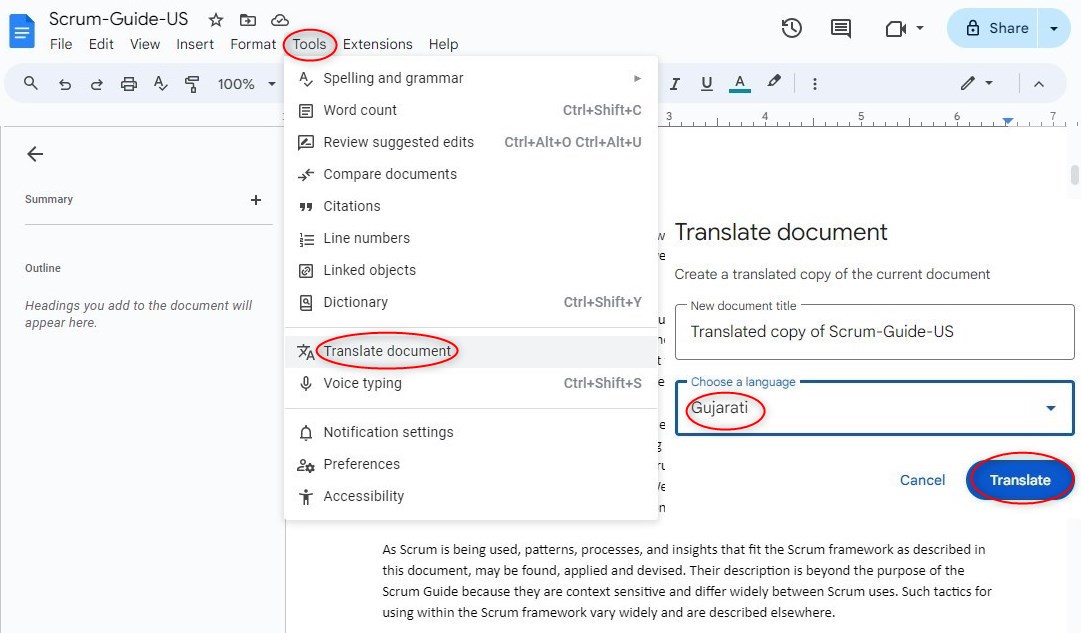Open the editing mode pencil dropdown
The width and height of the screenshot is (1081, 633).
(977, 83)
